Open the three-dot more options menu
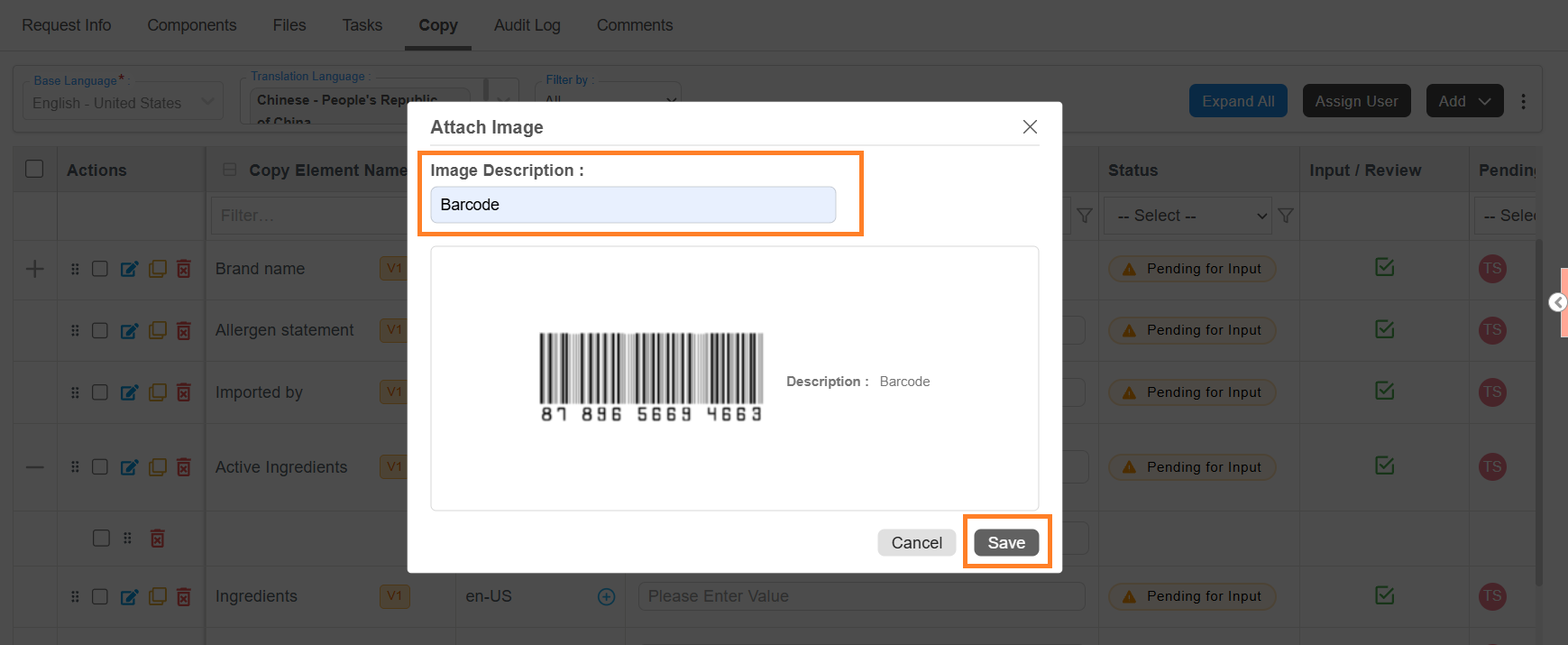 coord(1524,101)
